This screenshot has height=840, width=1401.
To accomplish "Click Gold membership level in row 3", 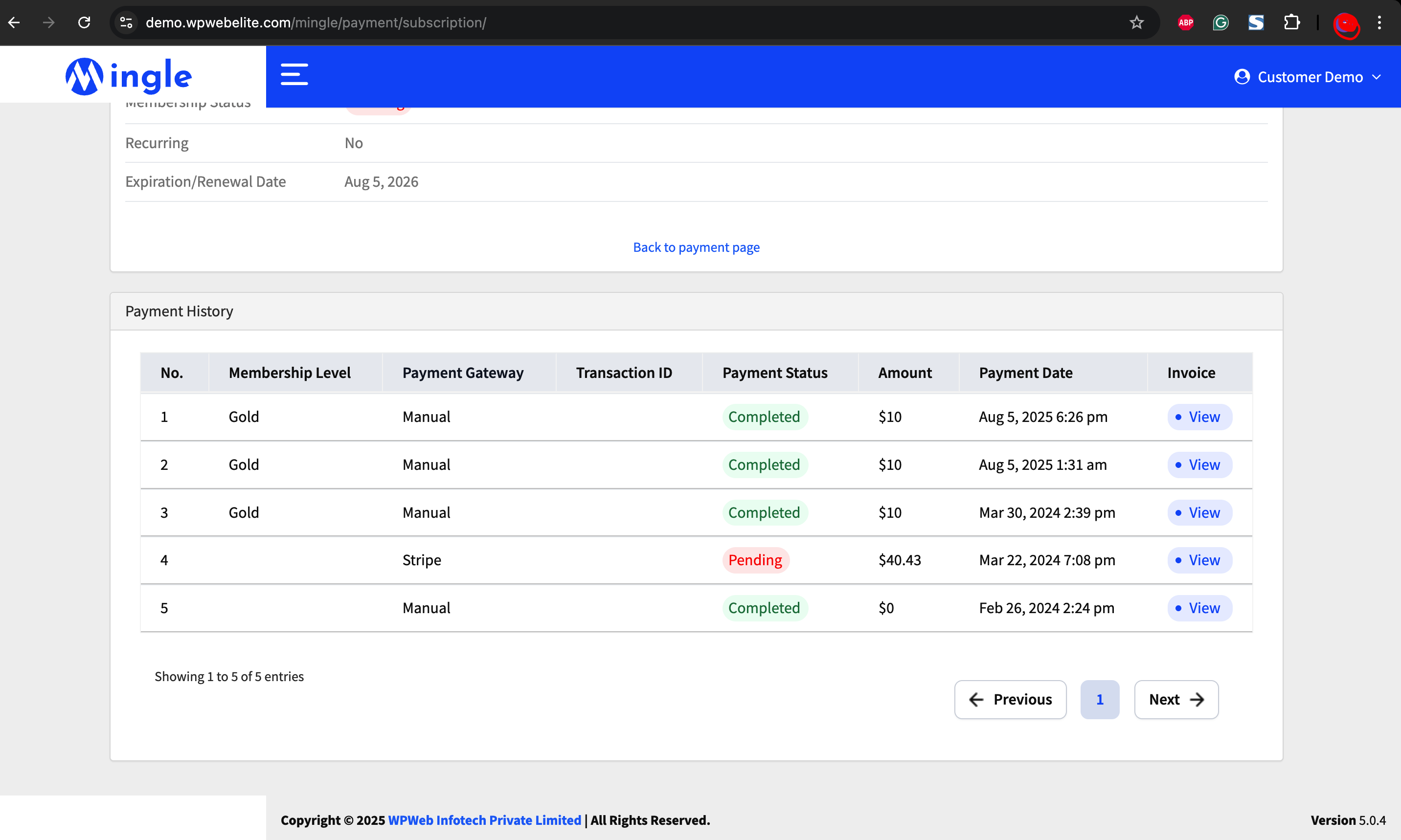I will coord(244,512).
